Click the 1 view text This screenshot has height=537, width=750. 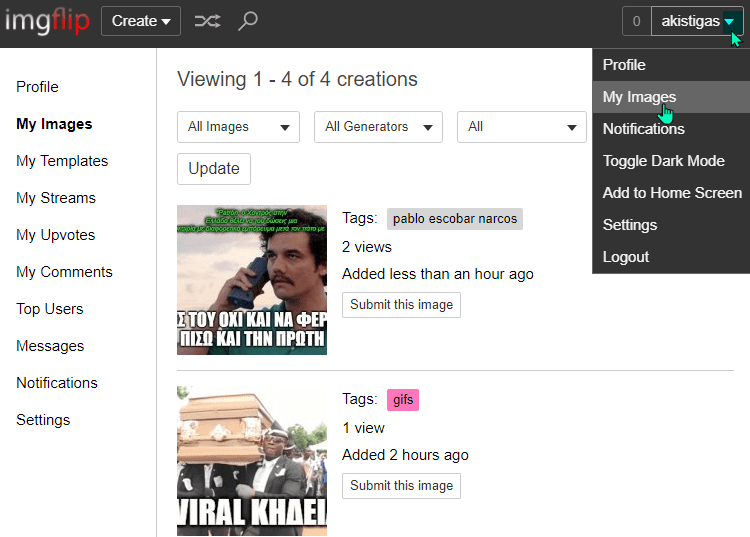364,428
